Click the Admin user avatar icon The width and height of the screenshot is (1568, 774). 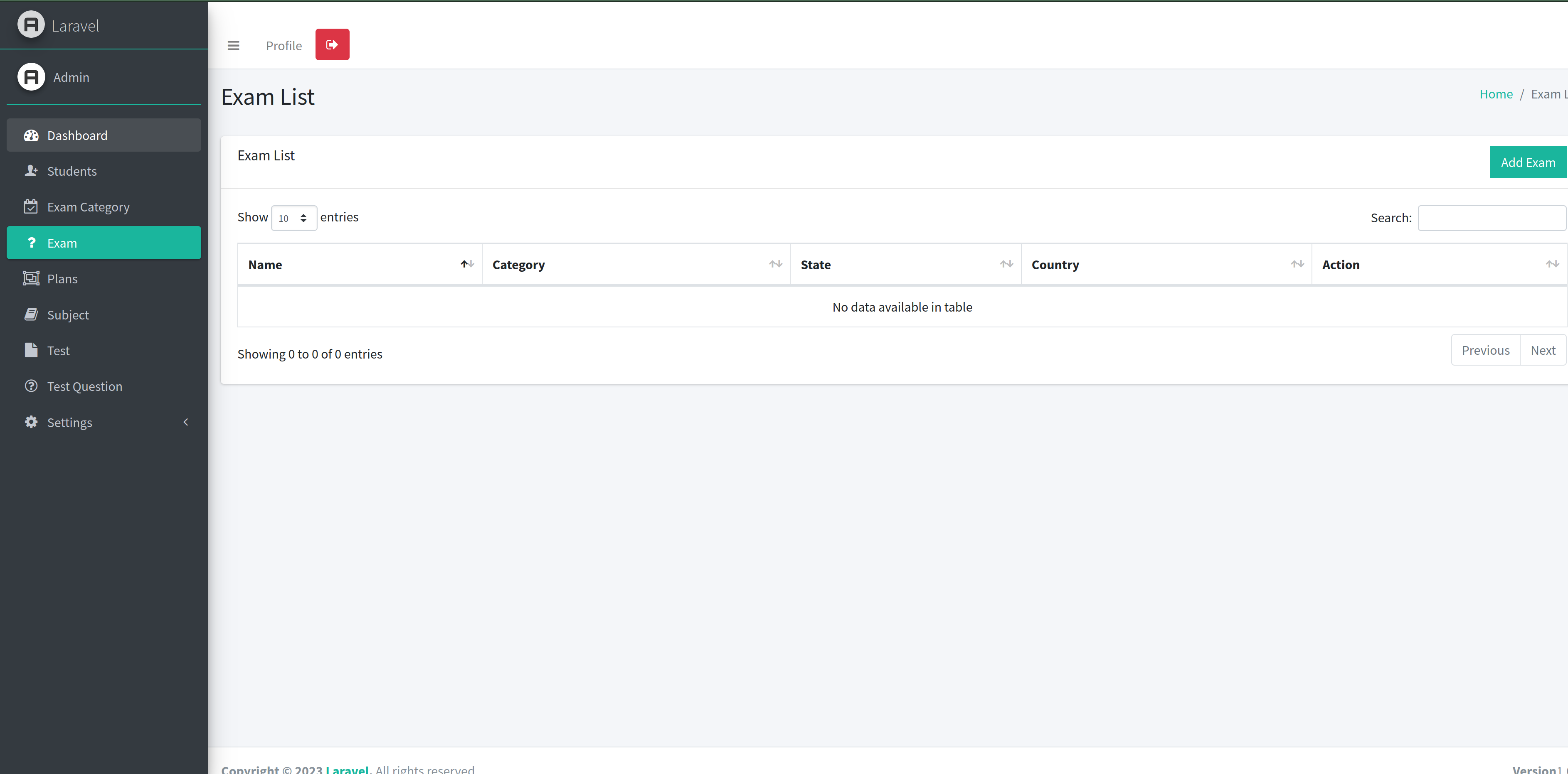click(31, 77)
